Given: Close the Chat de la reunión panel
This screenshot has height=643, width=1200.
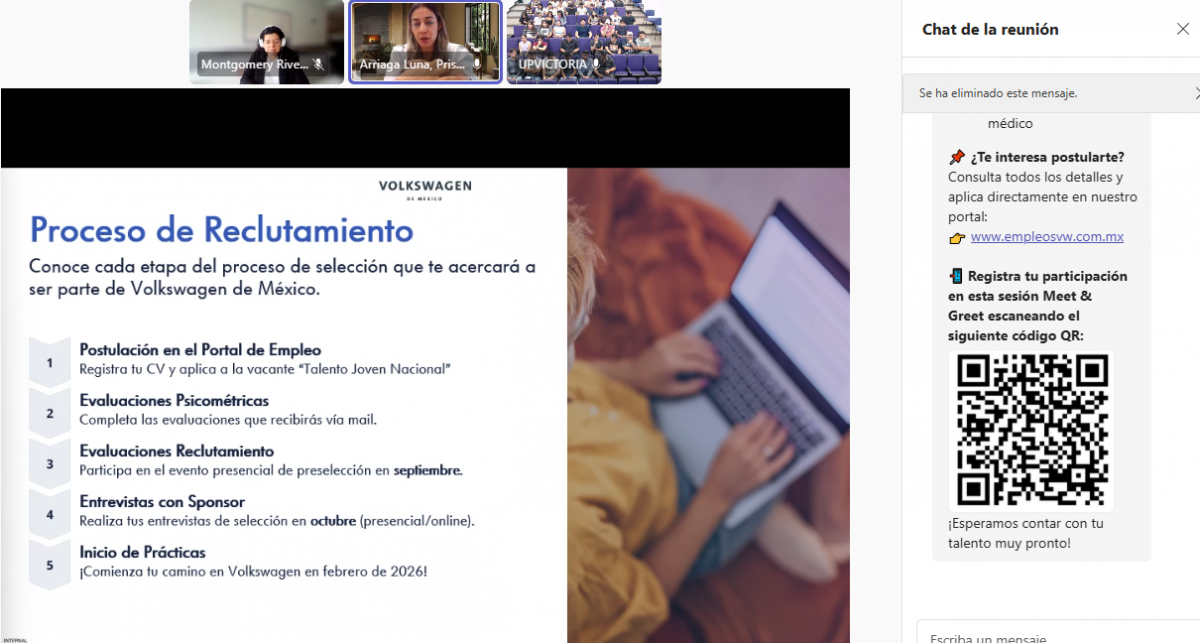Looking at the screenshot, I should pyautogui.click(x=1182, y=29).
